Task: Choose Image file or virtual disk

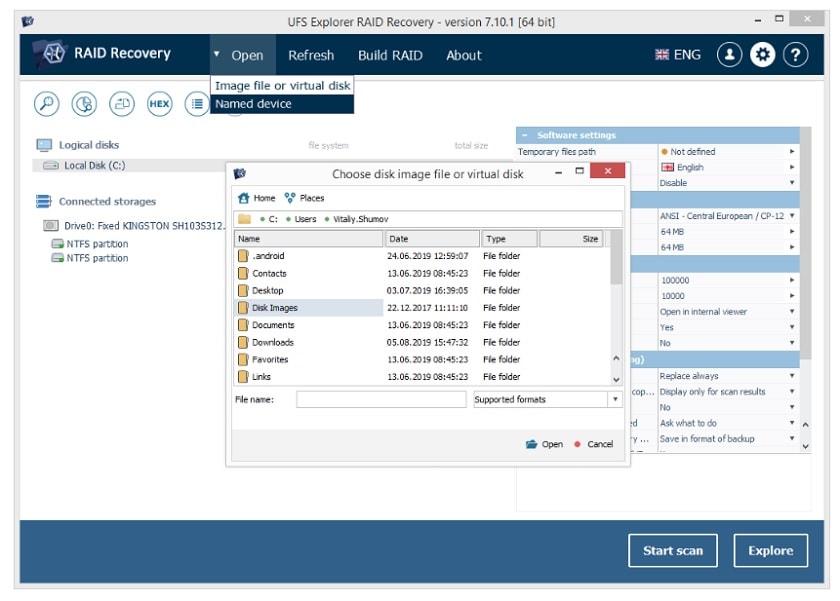Action: pos(282,86)
